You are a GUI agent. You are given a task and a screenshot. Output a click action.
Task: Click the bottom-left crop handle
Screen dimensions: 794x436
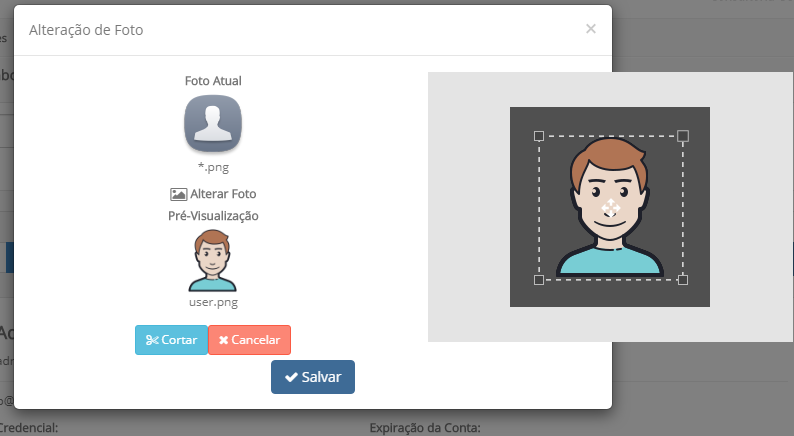pyautogui.click(x=539, y=280)
